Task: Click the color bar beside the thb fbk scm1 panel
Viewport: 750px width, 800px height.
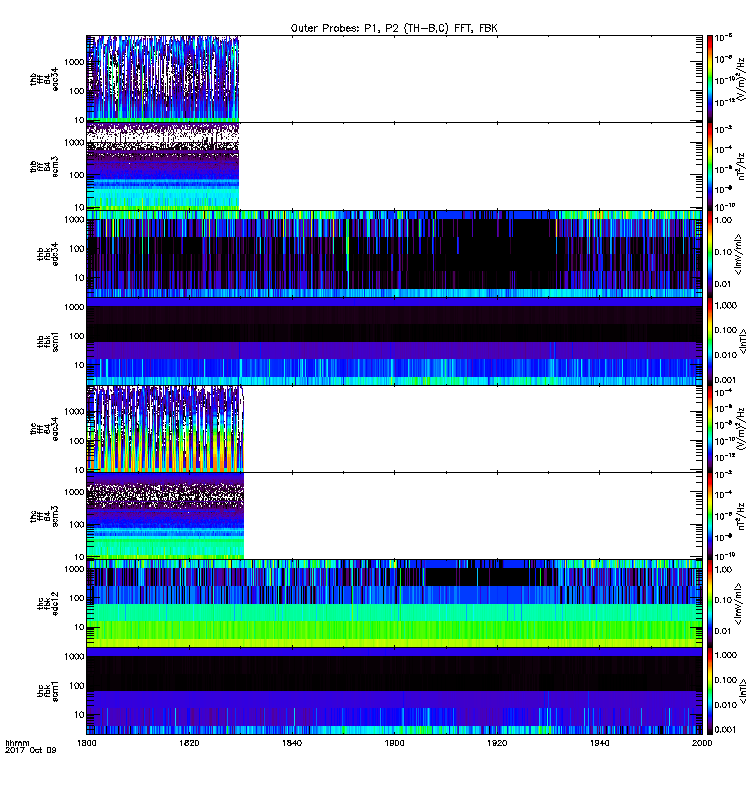Action: coord(709,341)
